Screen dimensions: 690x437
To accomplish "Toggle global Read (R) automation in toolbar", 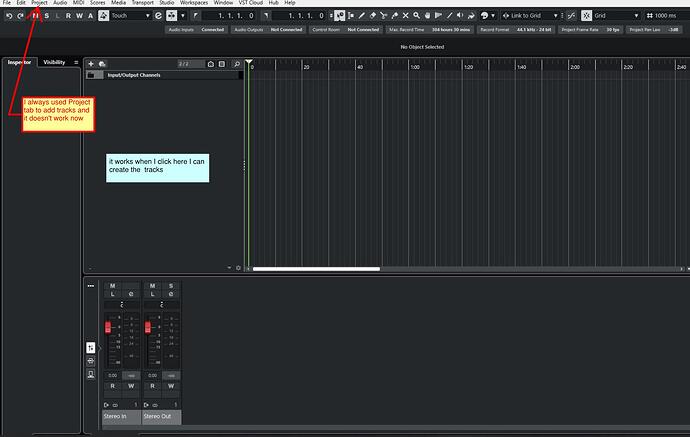I will click(68, 16).
